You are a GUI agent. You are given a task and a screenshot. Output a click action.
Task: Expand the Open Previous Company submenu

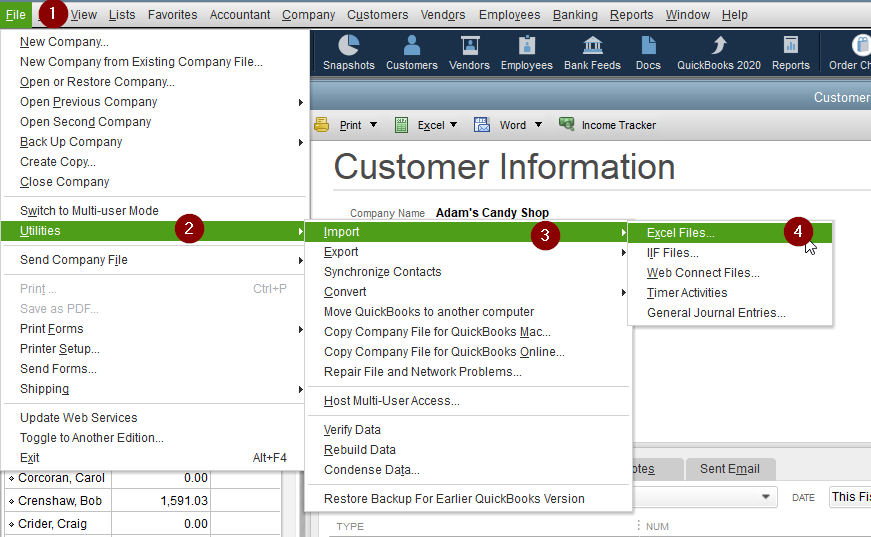(x=300, y=102)
